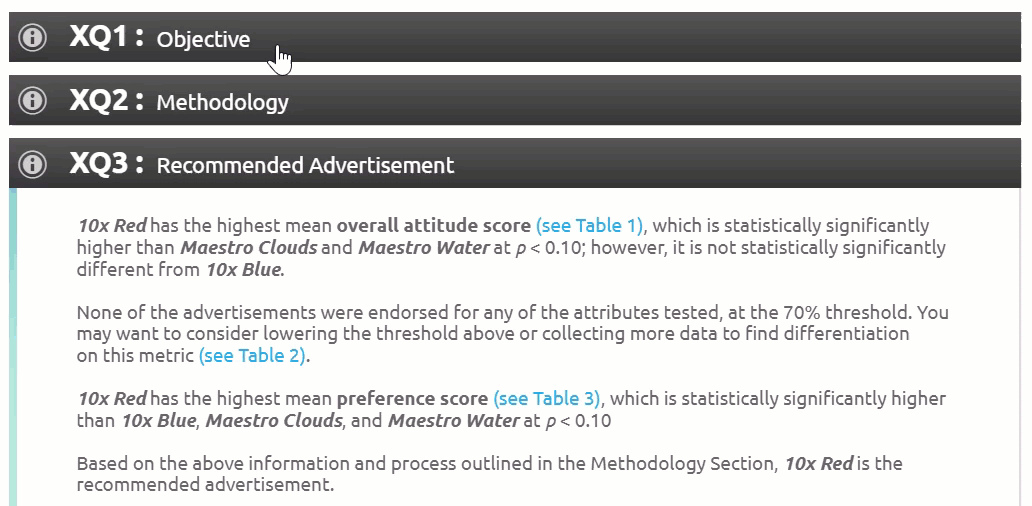This screenshot has height=506, width=1032.
Task: Open the "see Table 3" link
Action: pyautogui.click(x=548, y=399)
